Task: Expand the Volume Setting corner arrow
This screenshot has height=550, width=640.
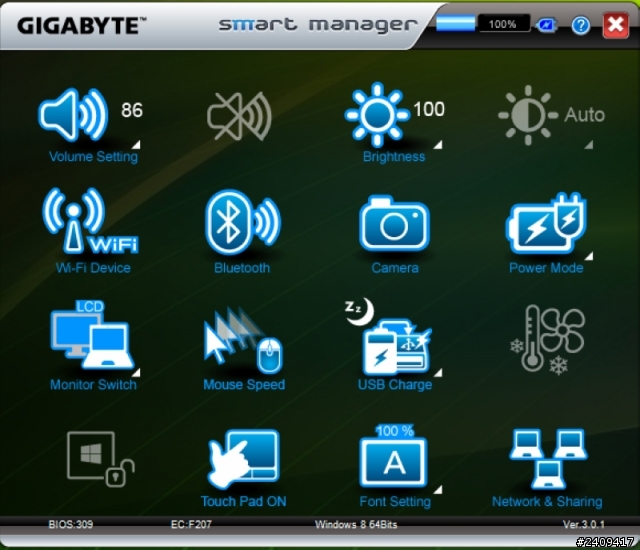Action: 136,145
